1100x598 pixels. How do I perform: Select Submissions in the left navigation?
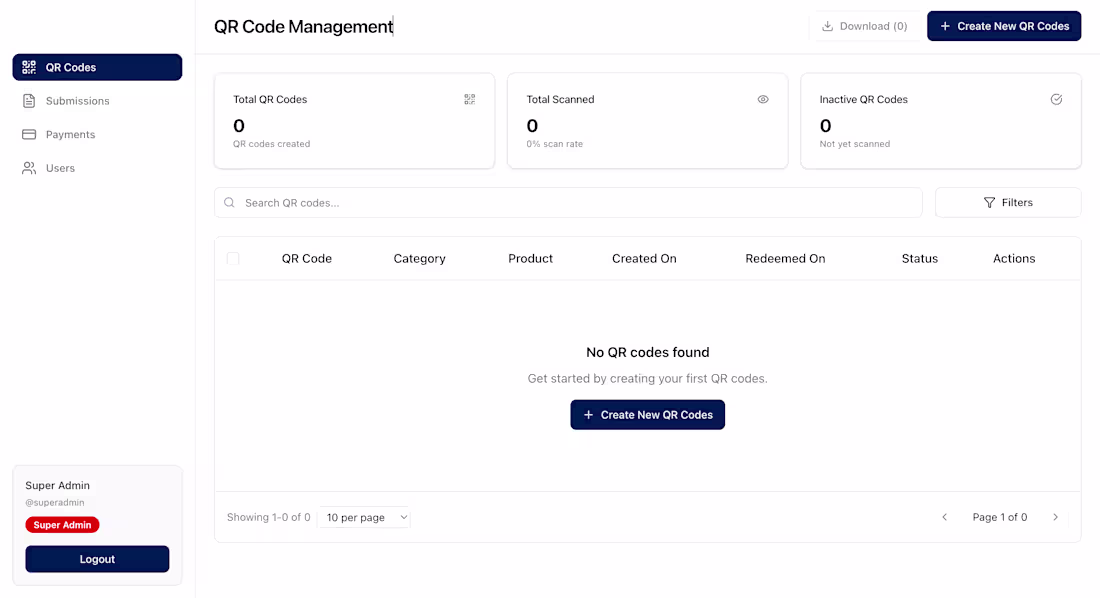[x=75, y=100]
